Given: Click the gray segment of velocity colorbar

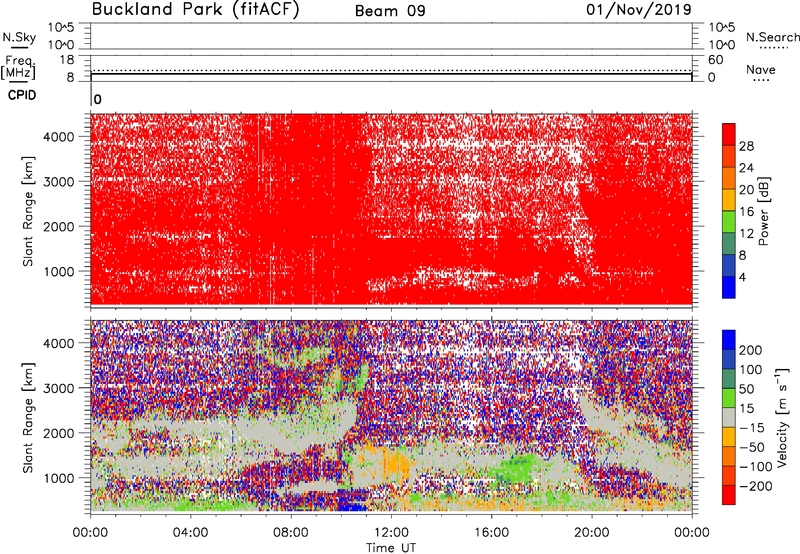Looking at the screenshot, I should click(x=729, y=417).
